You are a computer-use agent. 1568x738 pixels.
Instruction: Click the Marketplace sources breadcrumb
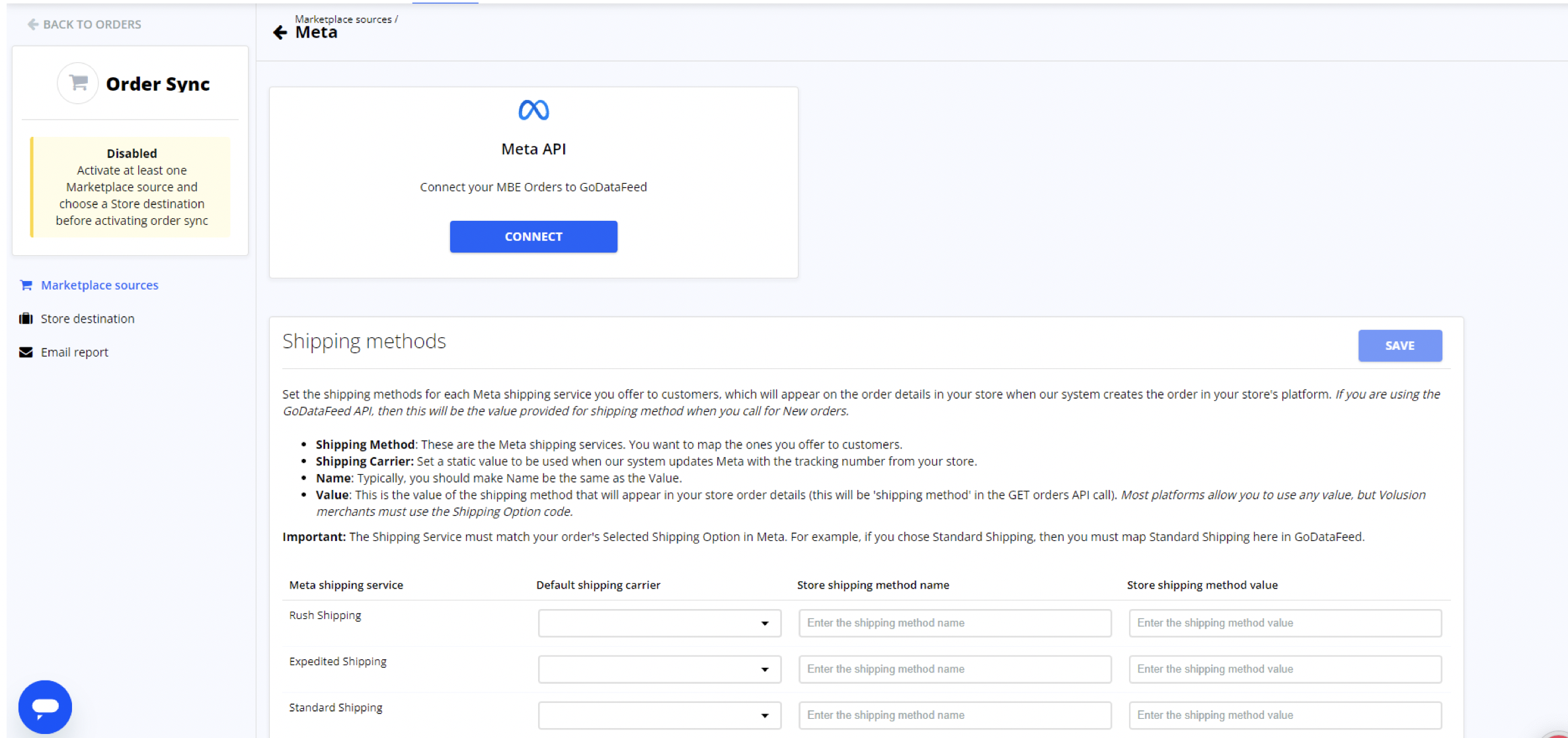pyautogui.click(x=343, y=19)
